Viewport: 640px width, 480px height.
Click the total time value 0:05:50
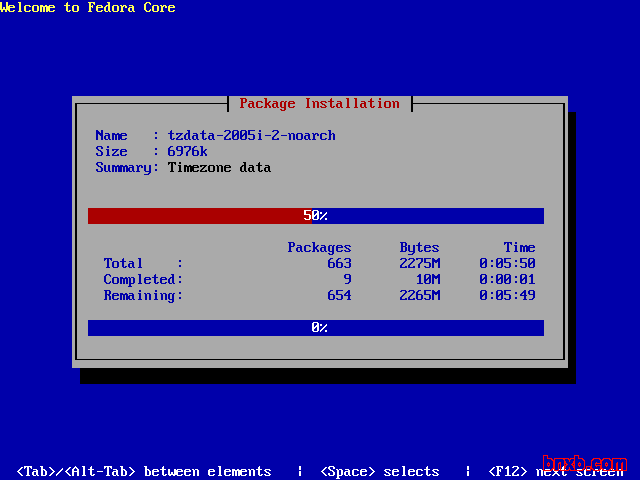coord(507,264)
